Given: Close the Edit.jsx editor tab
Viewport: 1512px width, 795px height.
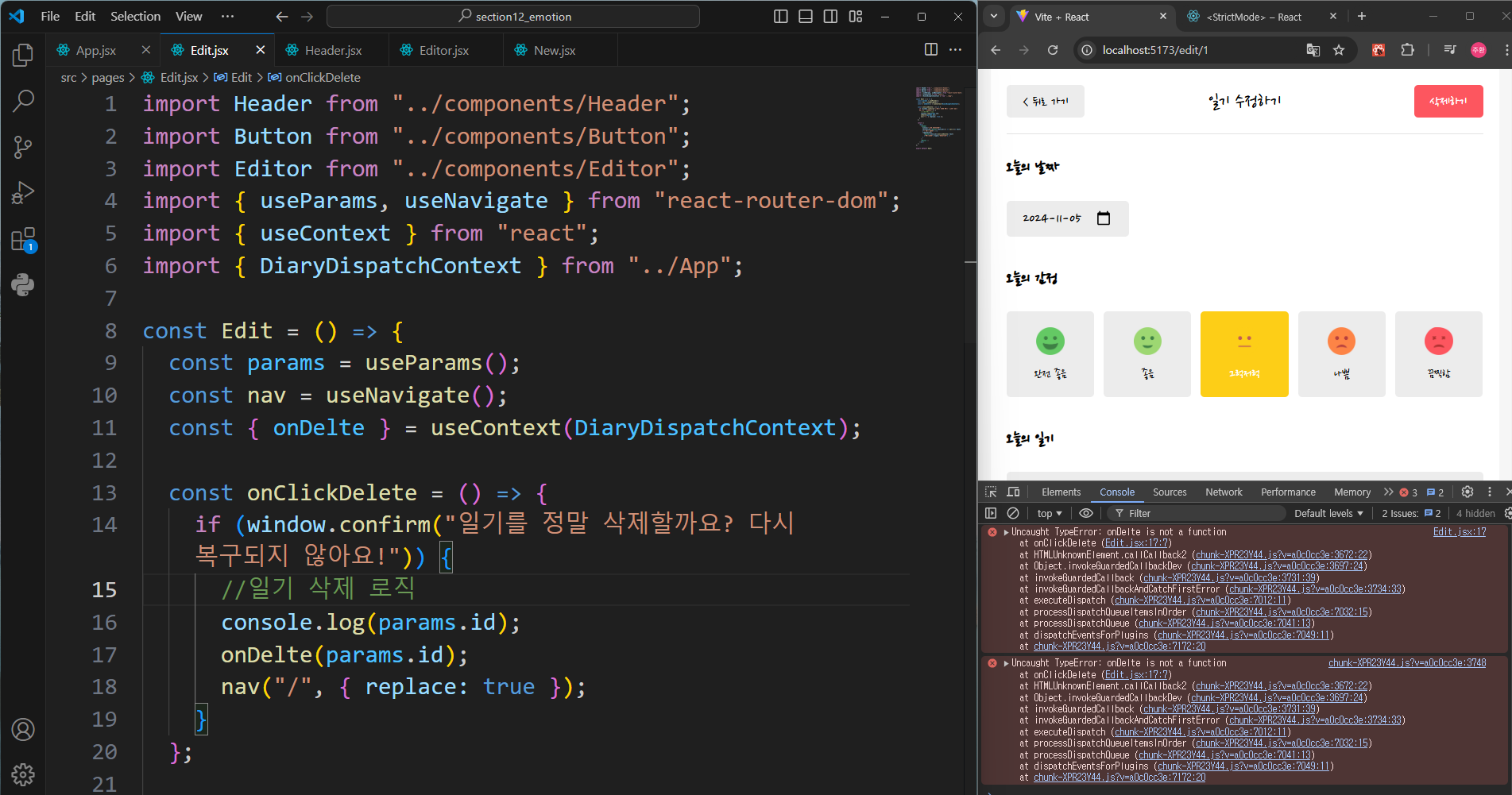Looking at the screenshot, I should pyautogui.click(x=260, y=50).
